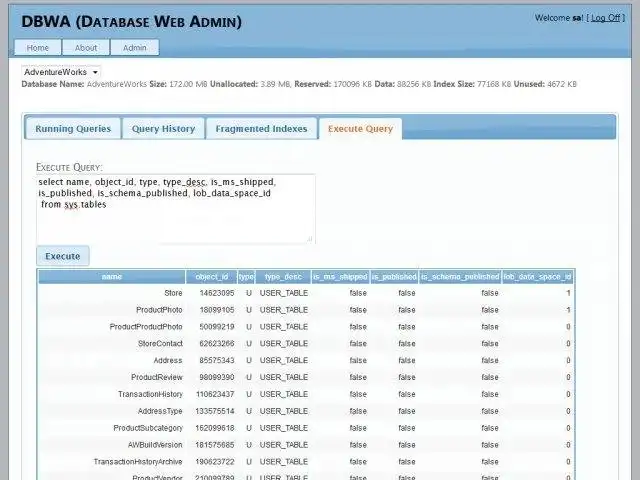Viewport: 640px width, 480px height.
Task: Click object_id value 133575514
Action: 215,411
